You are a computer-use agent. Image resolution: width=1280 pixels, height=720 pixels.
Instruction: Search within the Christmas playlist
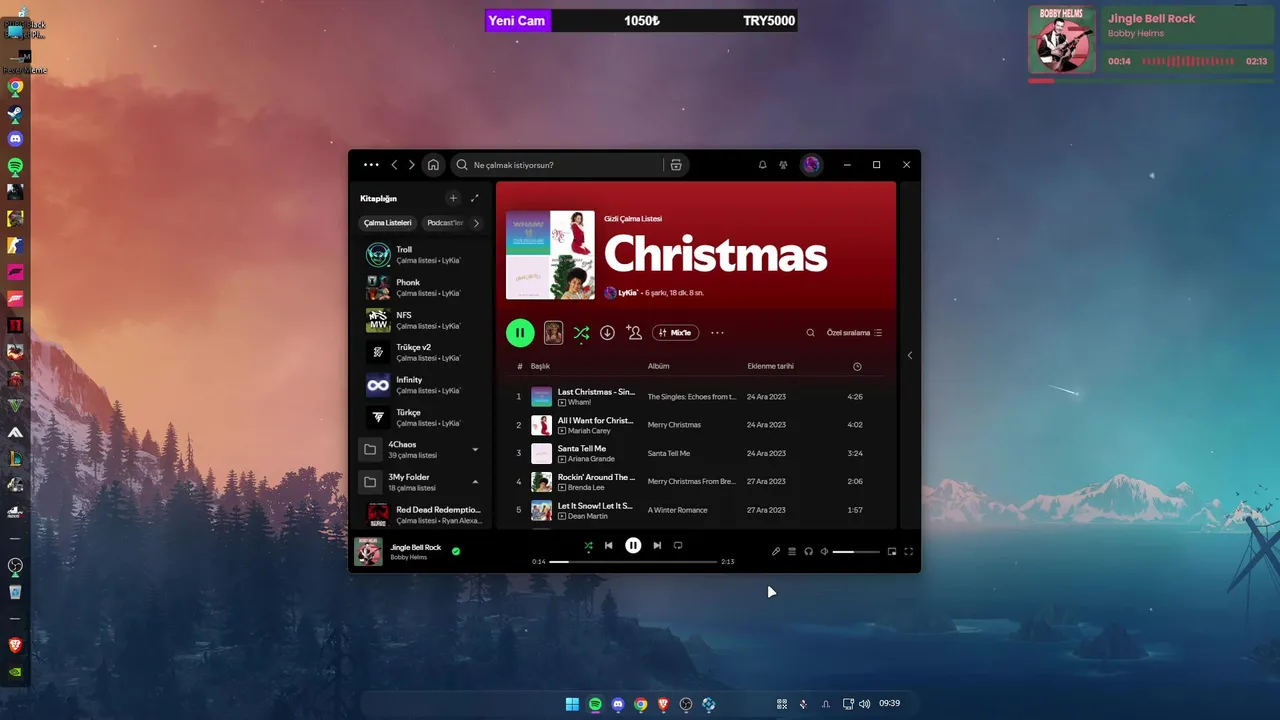coord(811,333)
